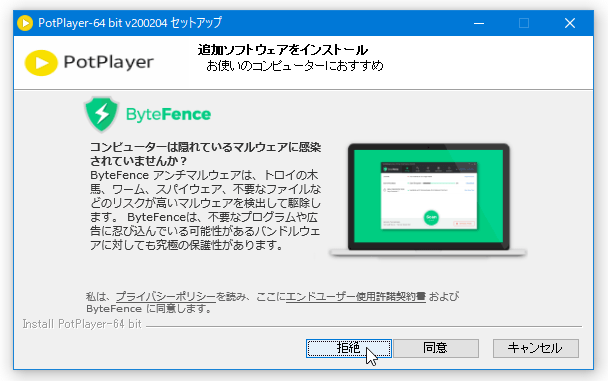The height and width of the screenshot is (381, 608).
Task: Close the PotPlayer setup window
Action: (570, 23)
